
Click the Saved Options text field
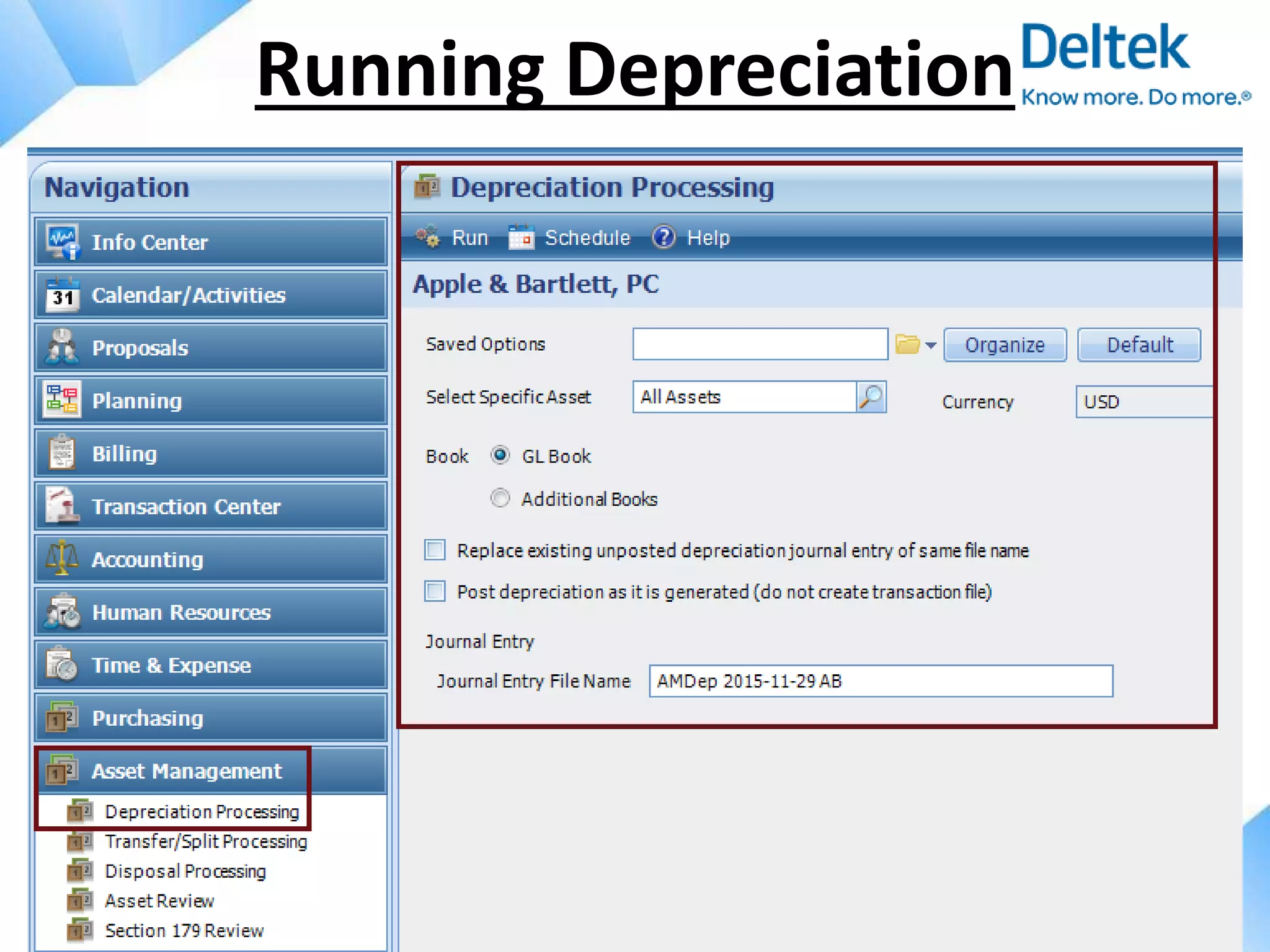pyautogui.click(x=760, y=344)
